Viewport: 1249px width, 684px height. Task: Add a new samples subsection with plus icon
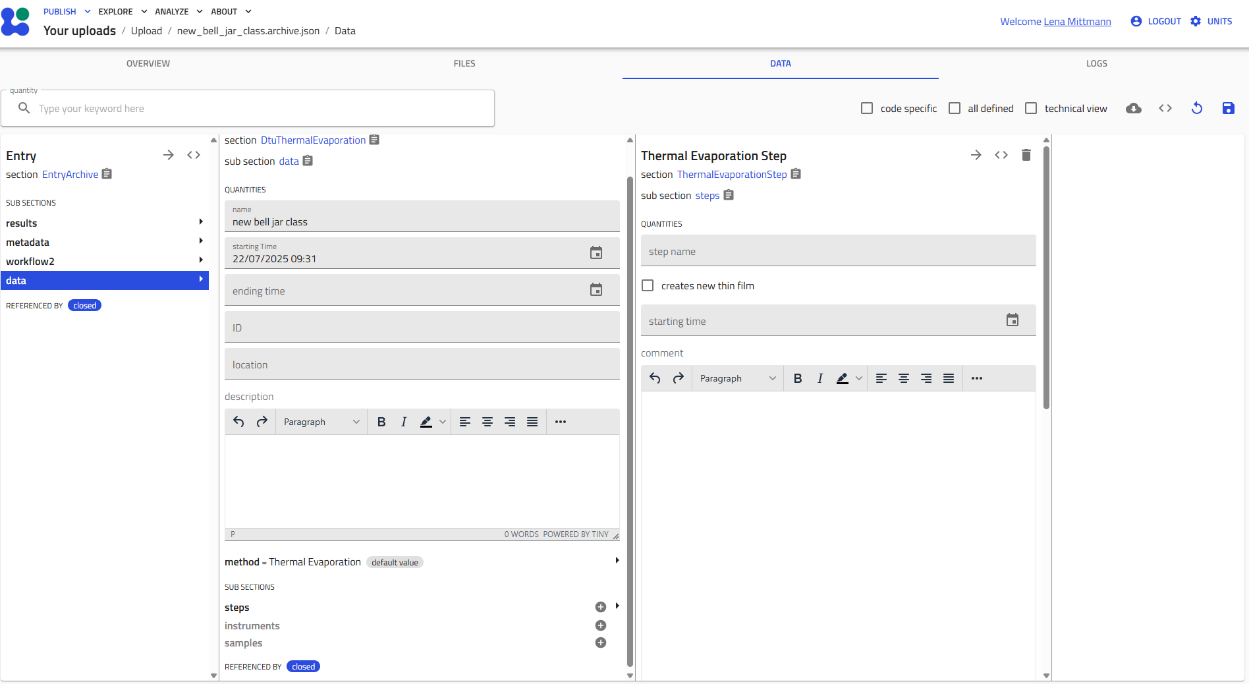click(601, 643)
